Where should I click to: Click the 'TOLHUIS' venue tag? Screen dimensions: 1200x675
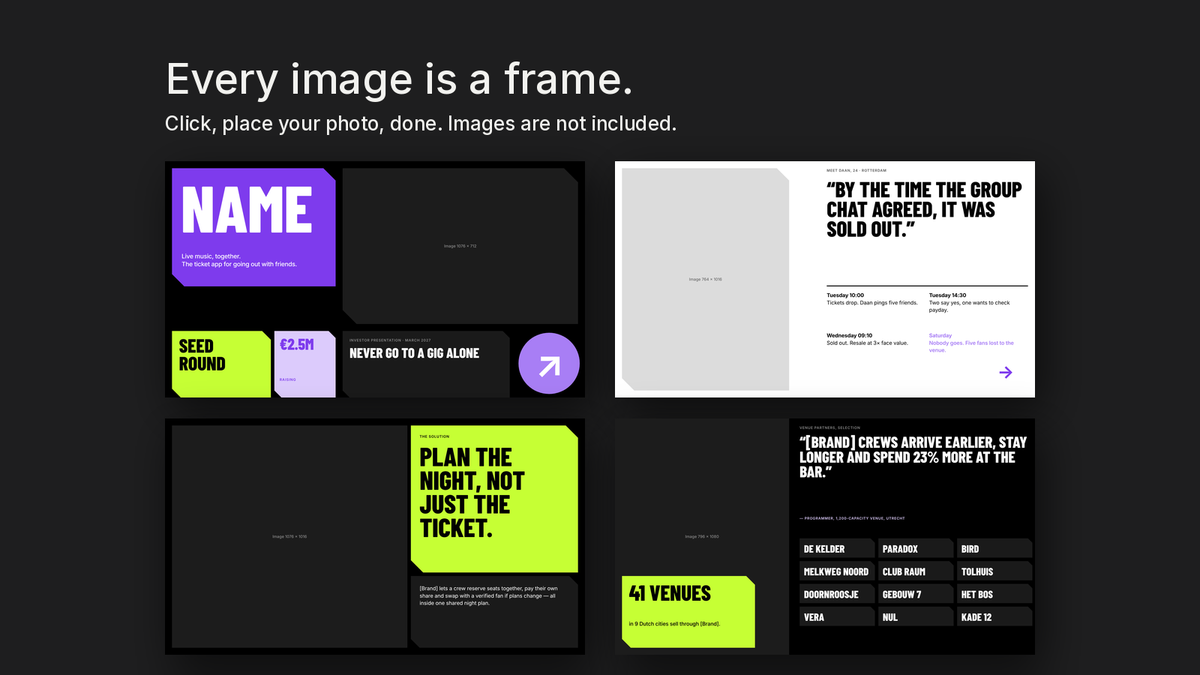[995, 571]
